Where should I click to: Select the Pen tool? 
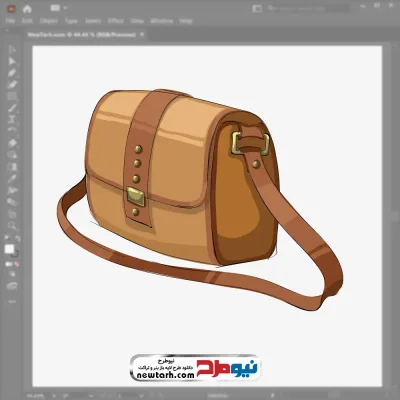12,73
